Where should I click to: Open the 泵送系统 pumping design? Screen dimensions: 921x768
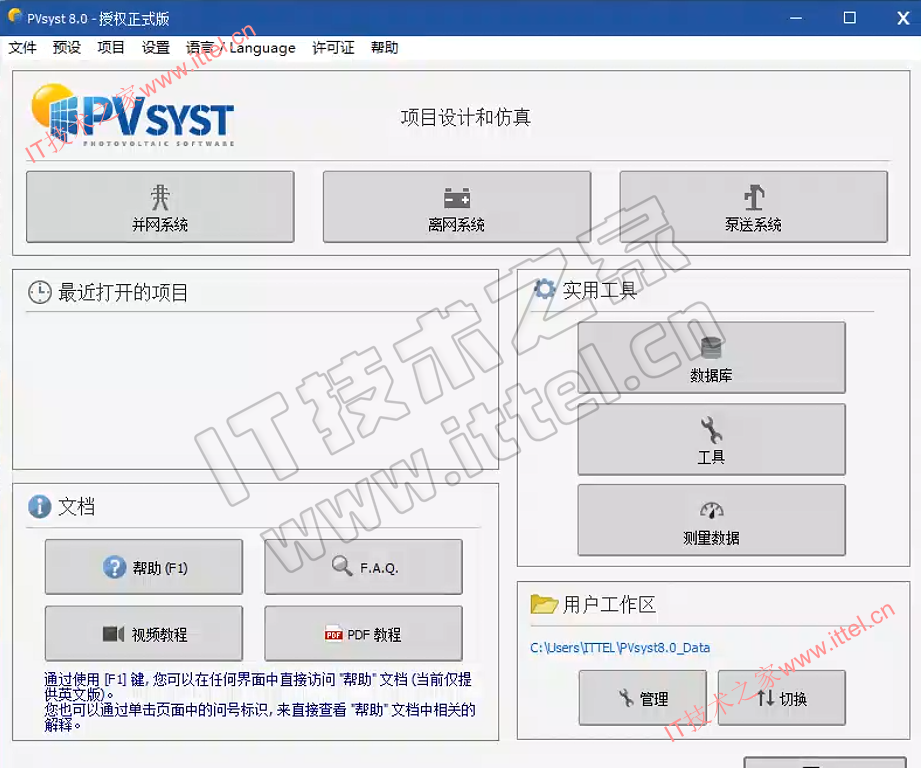pos(753,207)
